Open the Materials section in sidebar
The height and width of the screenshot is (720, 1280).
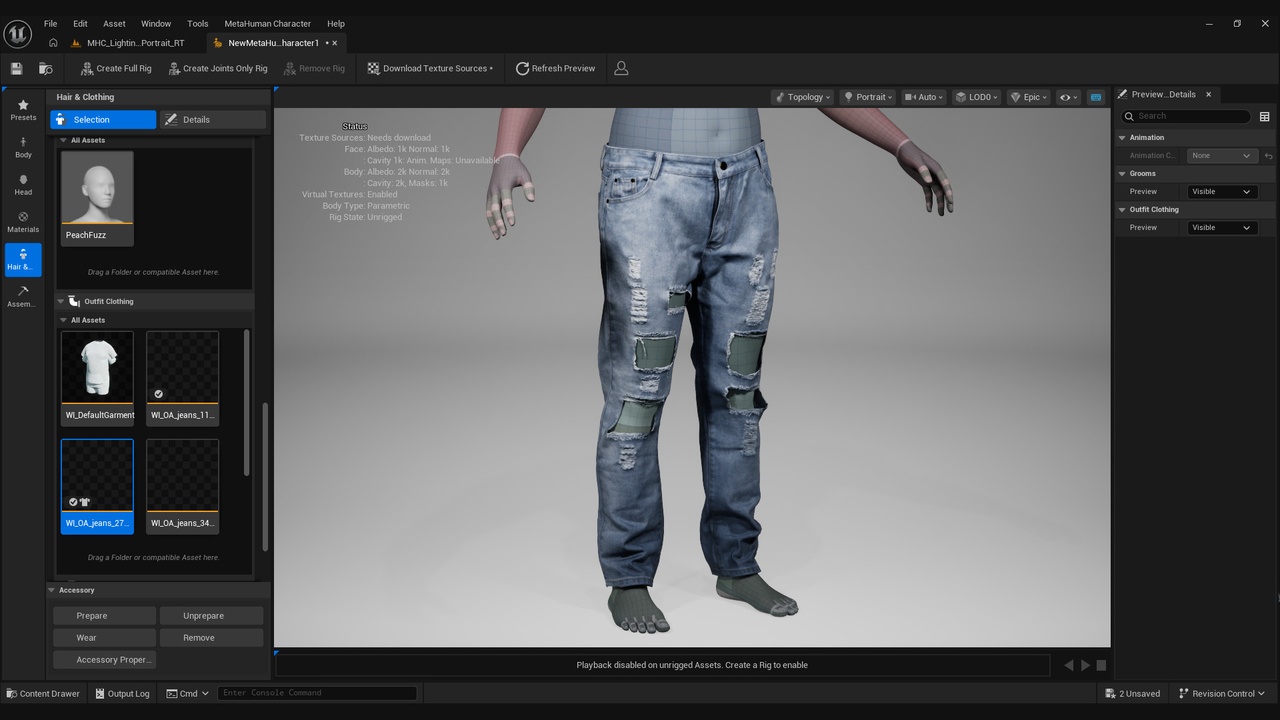[23, 222]
